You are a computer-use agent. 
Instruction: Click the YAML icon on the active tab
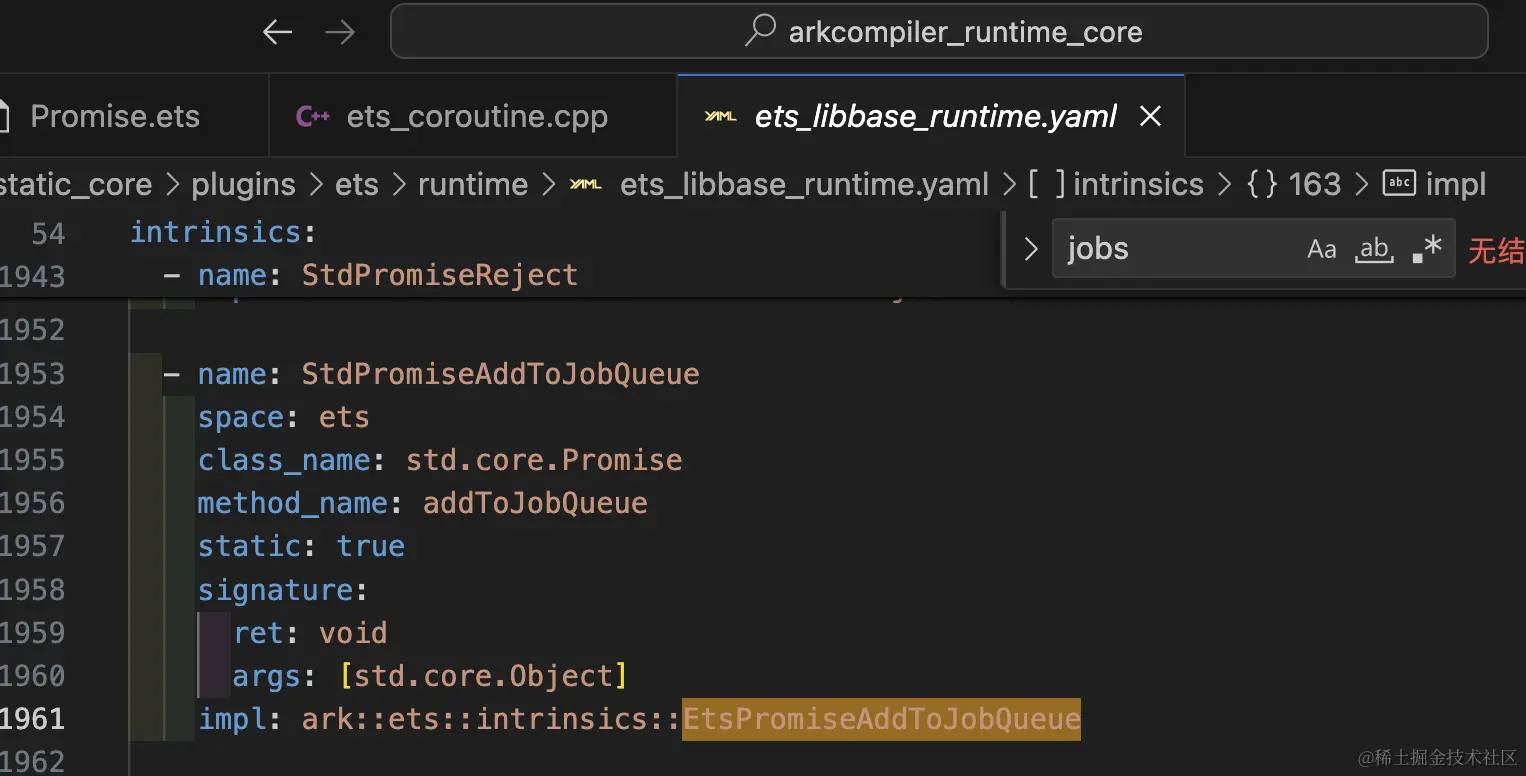tap(720, 117)
